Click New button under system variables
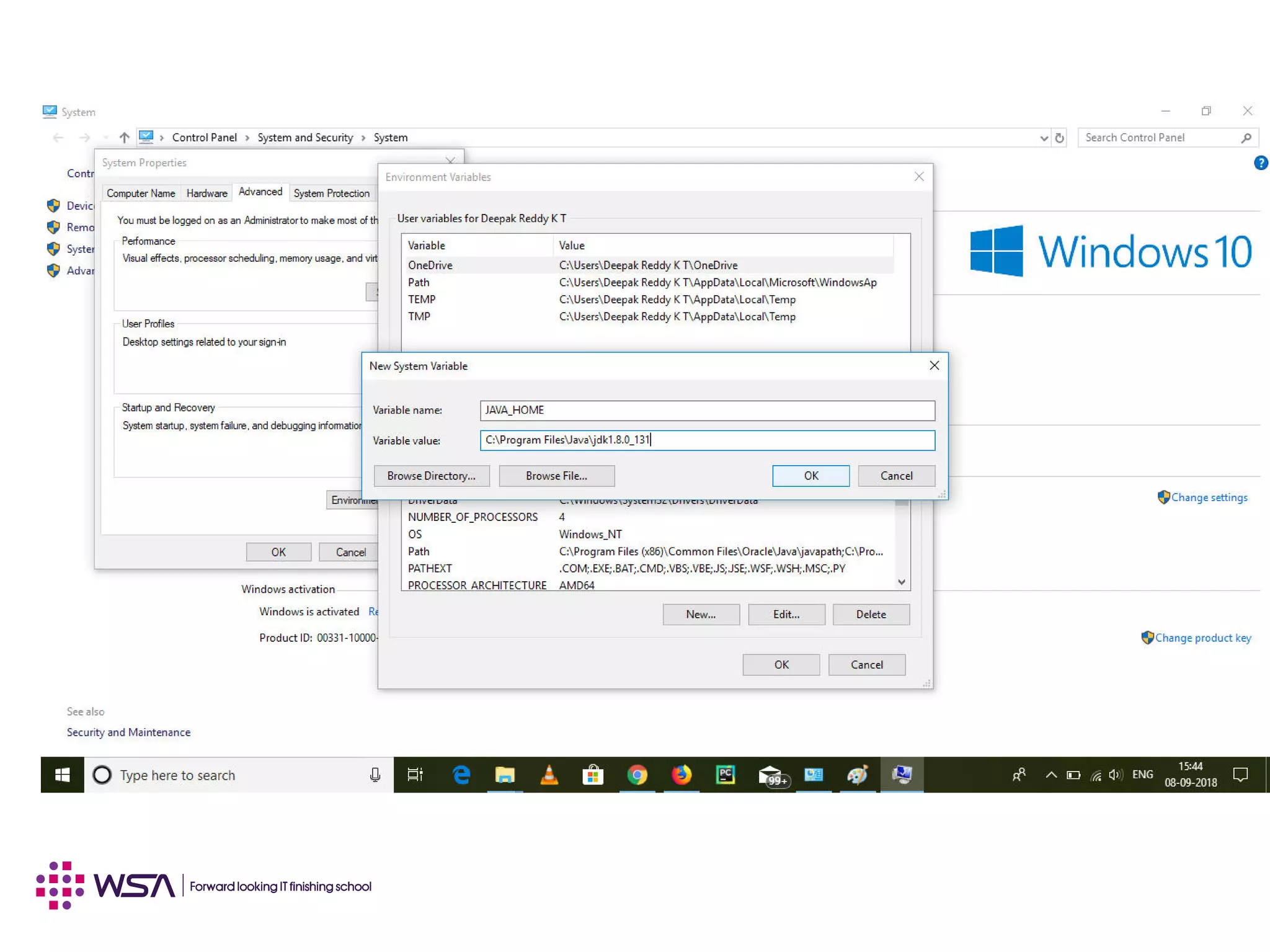The image size is (1270, 952). (701, 614)
